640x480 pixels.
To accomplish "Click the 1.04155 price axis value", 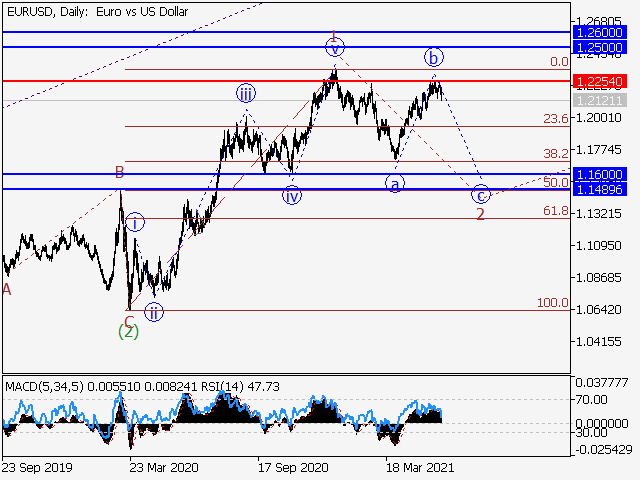I will tap(598, 341).
